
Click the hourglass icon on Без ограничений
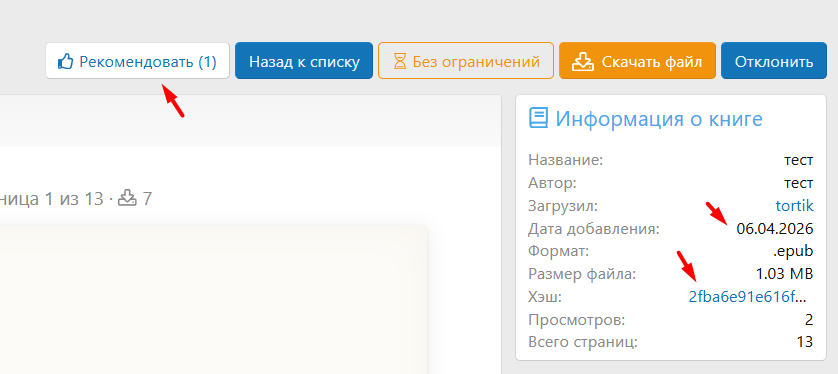pyautogui.click(x=399, y=61)
